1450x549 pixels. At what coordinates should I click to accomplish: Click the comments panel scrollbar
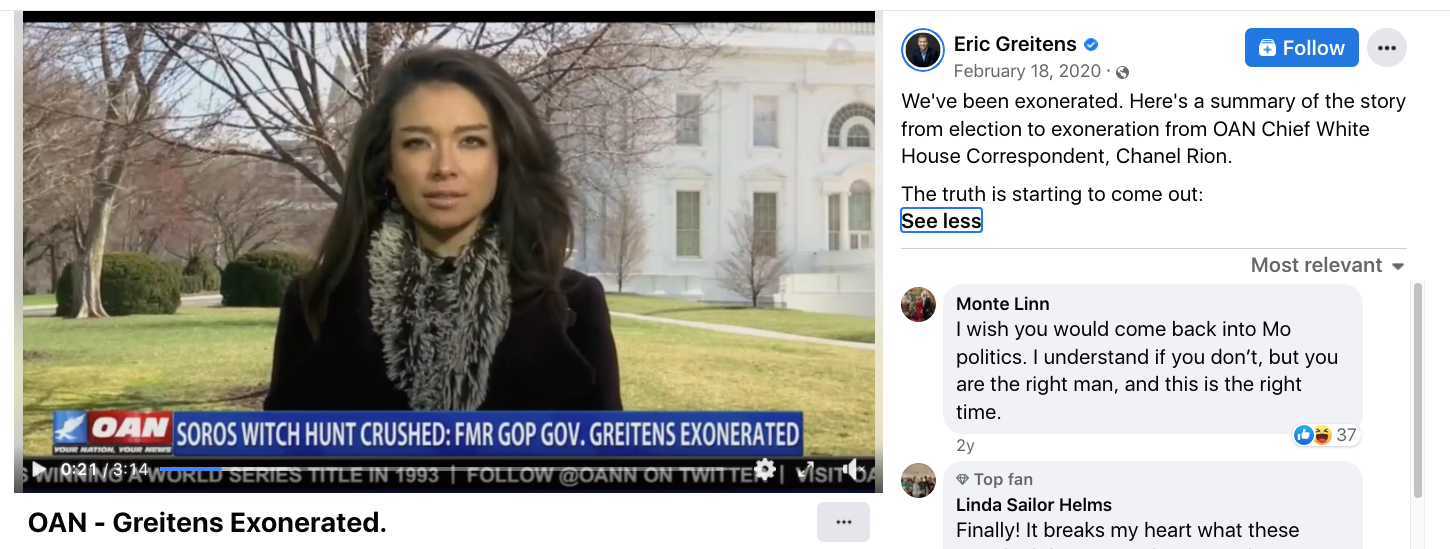tap(1417, 390)
